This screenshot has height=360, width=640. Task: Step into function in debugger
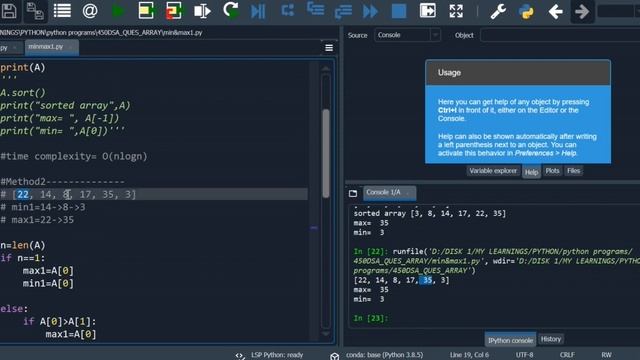click(316, 9)
